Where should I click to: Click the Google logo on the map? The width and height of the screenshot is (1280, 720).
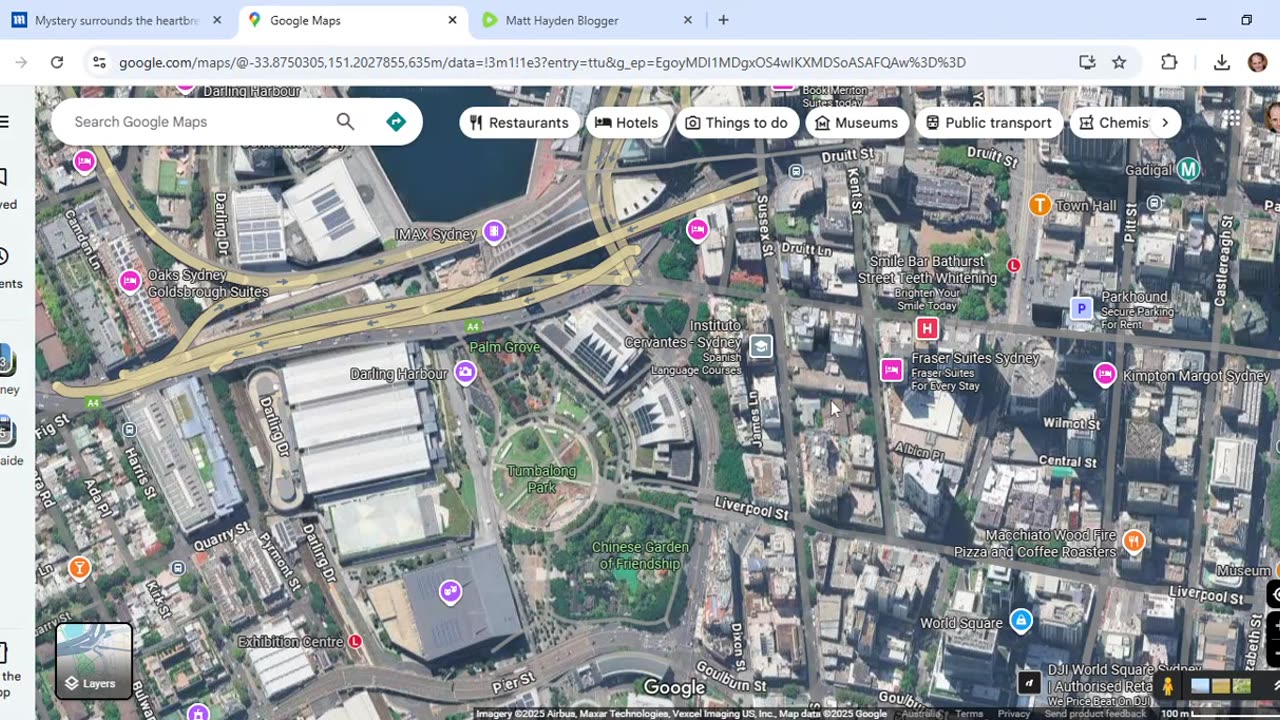tap(674, 688)
